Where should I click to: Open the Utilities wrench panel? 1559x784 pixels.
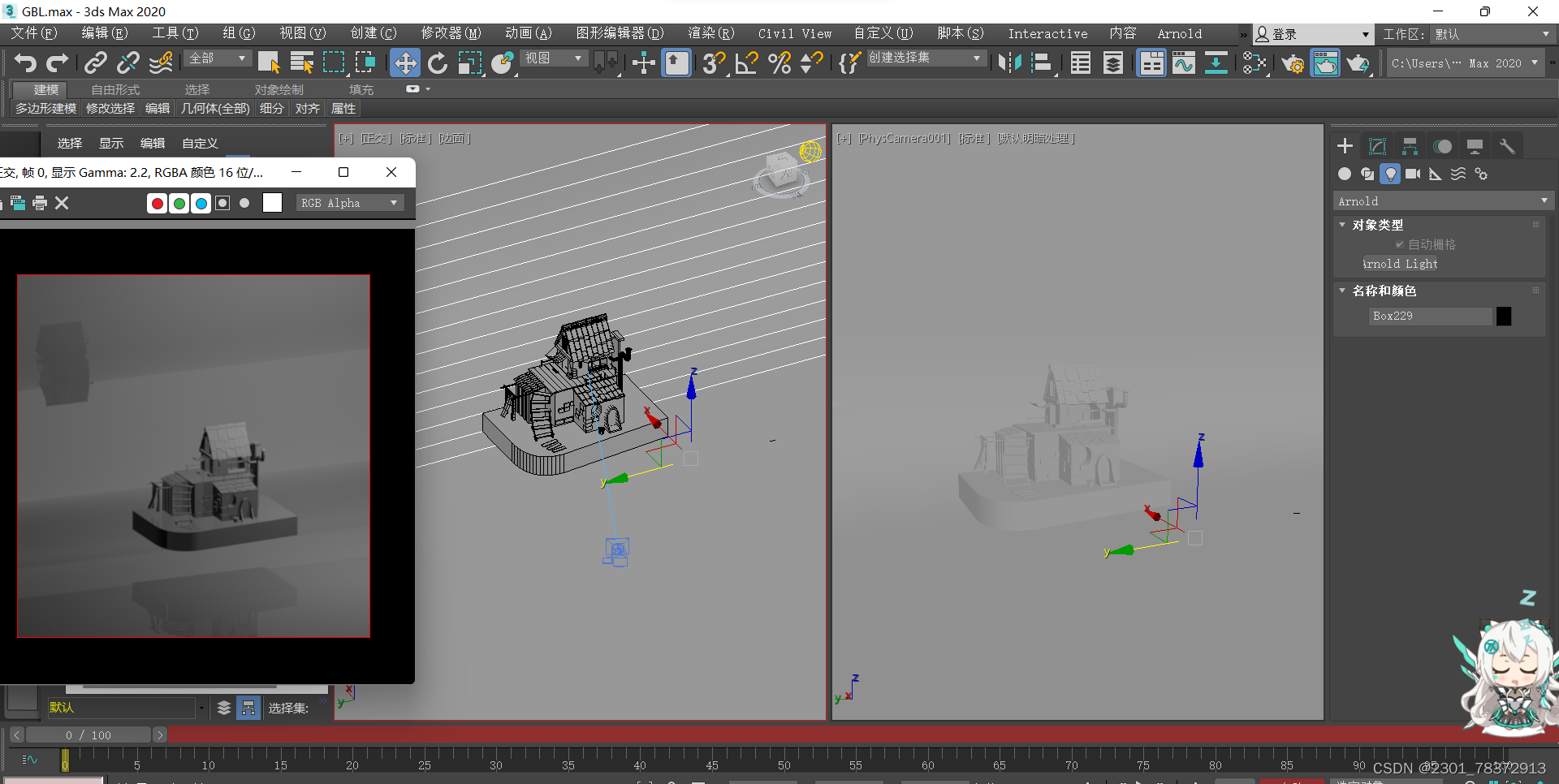click(1507, 146)
